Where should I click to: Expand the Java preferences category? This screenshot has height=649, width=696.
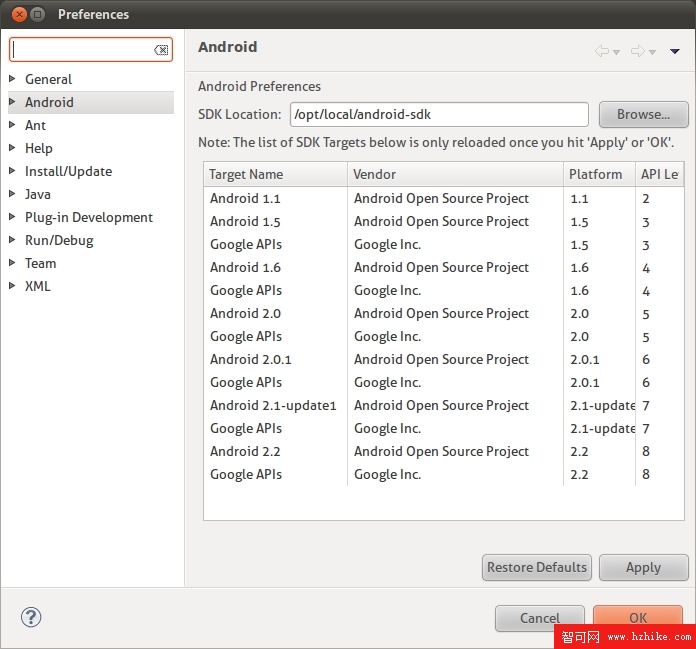point(13,194)
